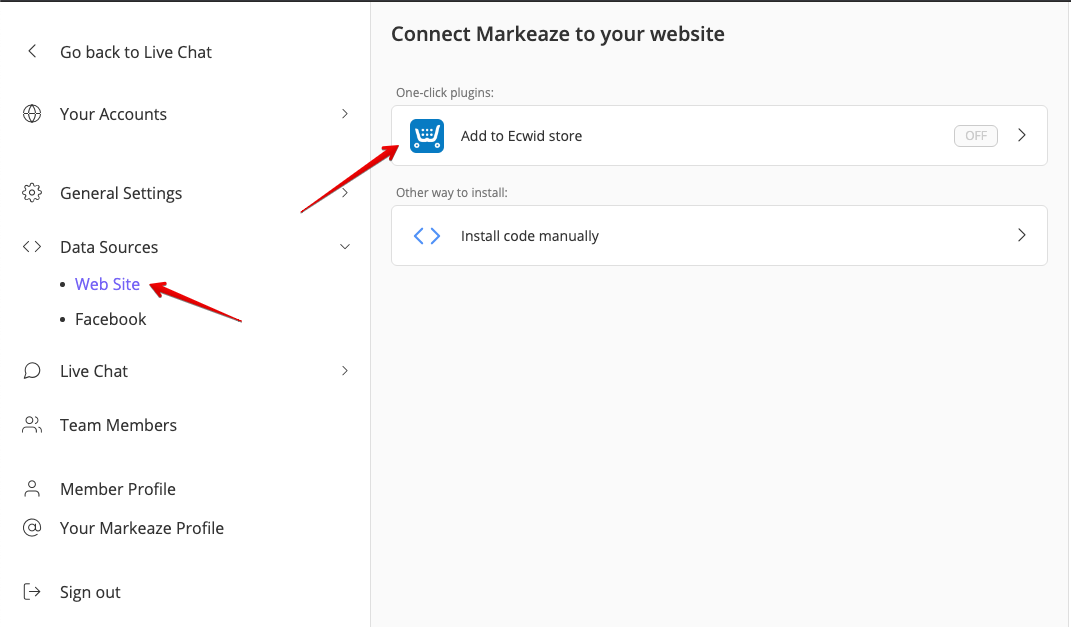Open Your Accounts menu item

pos(113,114)
